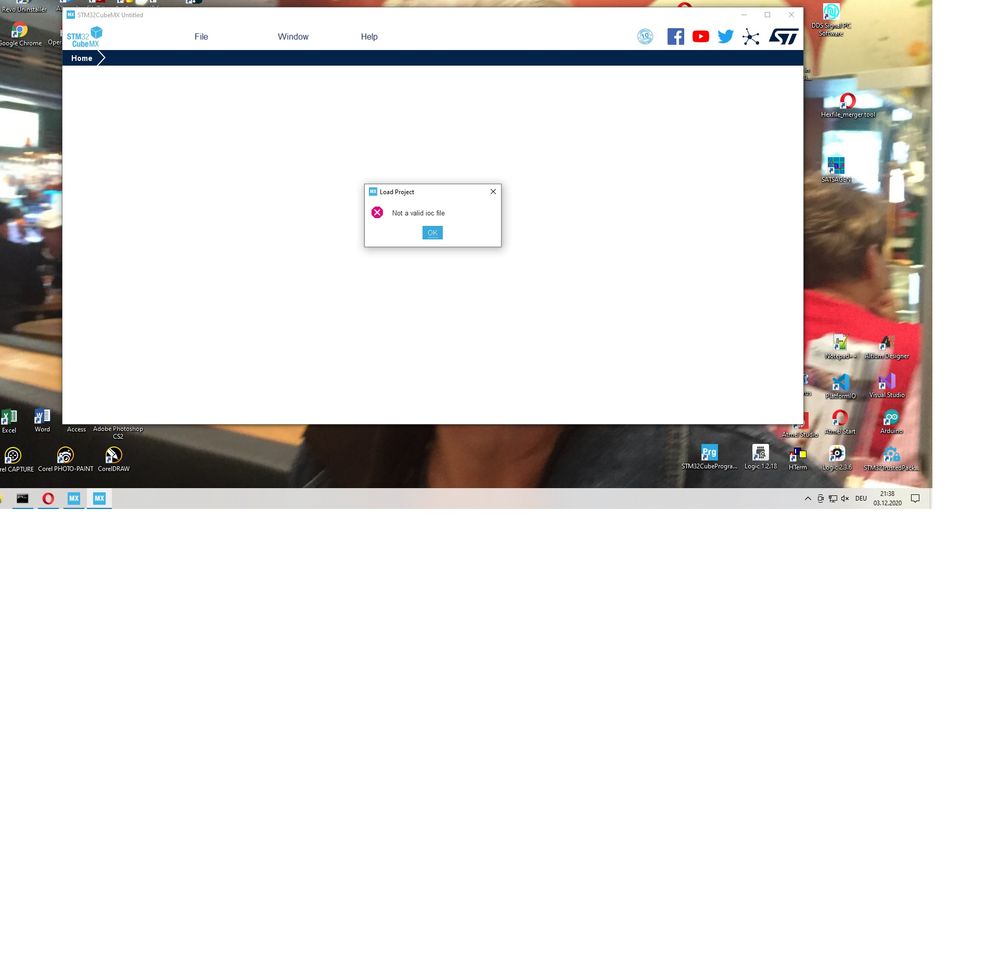999x970 pixels.
Task: Close the STM32CubeMX window
Action: click(x=791, y=15)
